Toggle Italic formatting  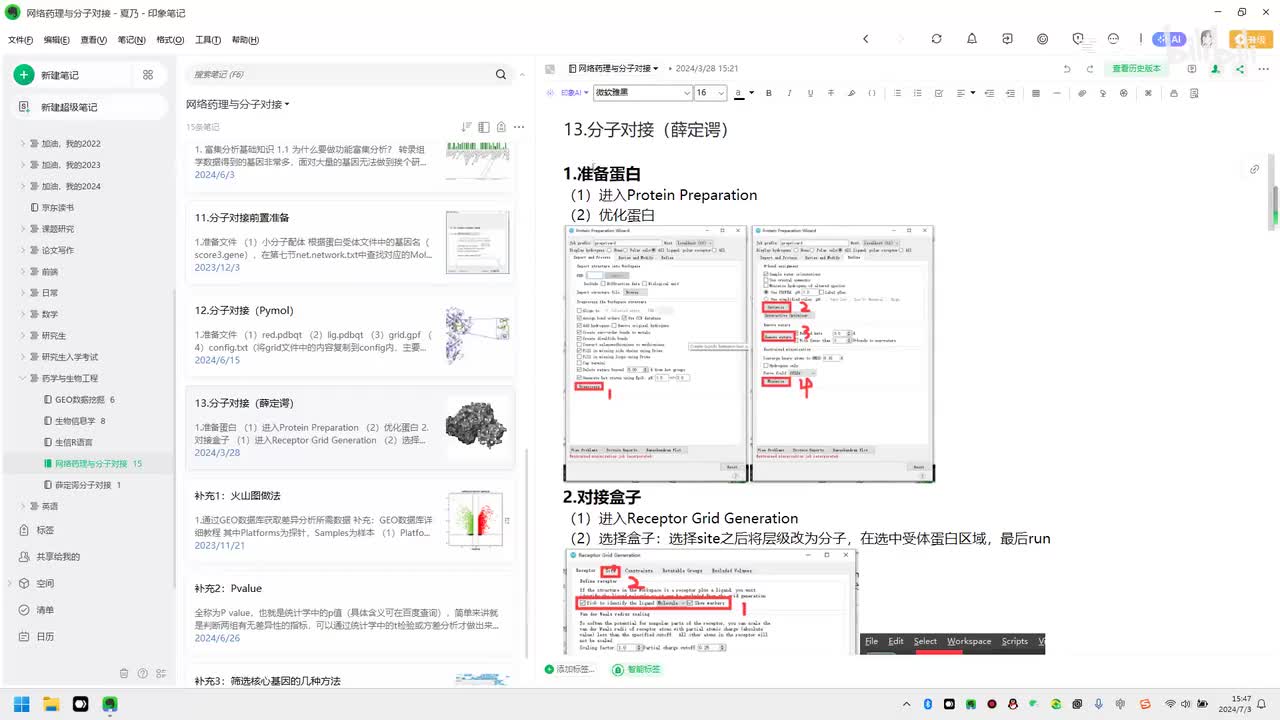pos(787,92)
